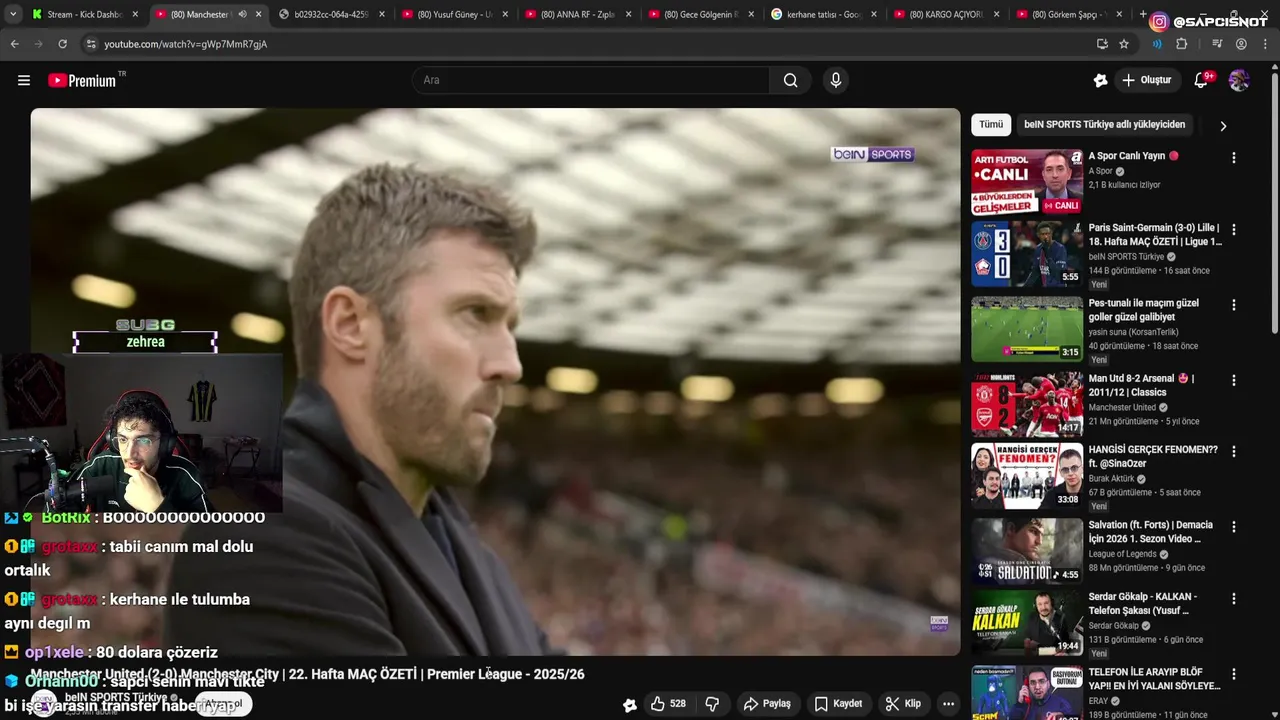Share the video via Paylaş

click(x=766, y=704)
